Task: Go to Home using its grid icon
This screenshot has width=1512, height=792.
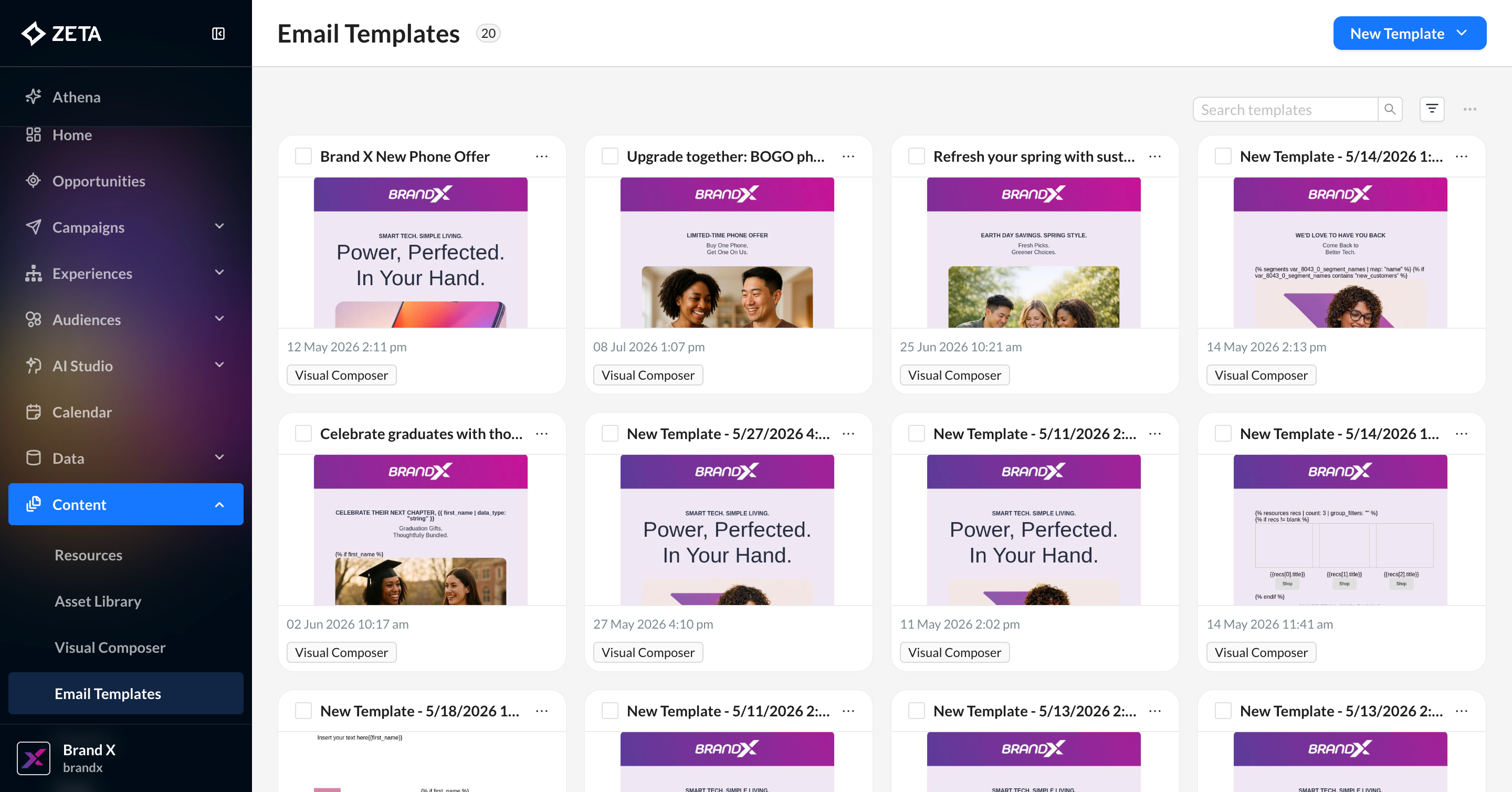Action: coord(34,134)
